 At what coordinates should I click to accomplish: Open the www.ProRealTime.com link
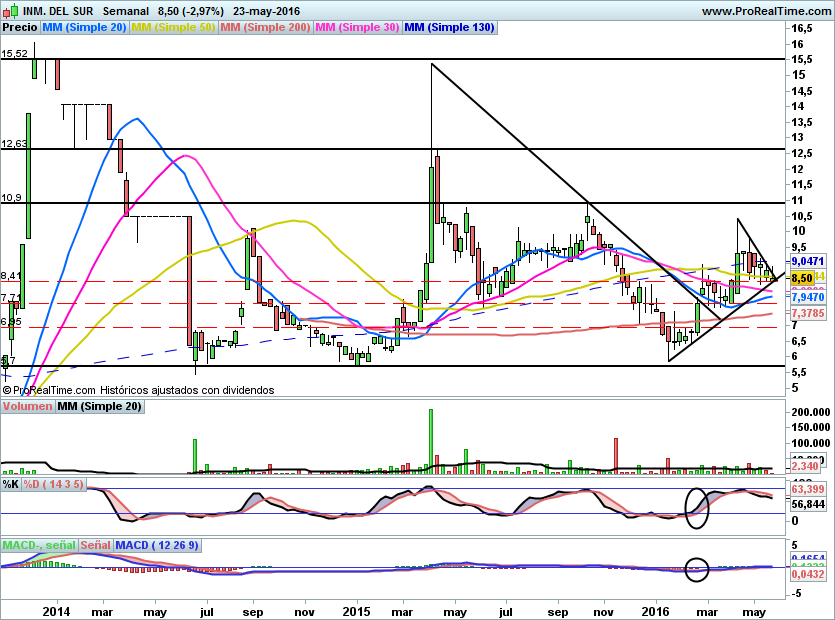click(766, 11)
